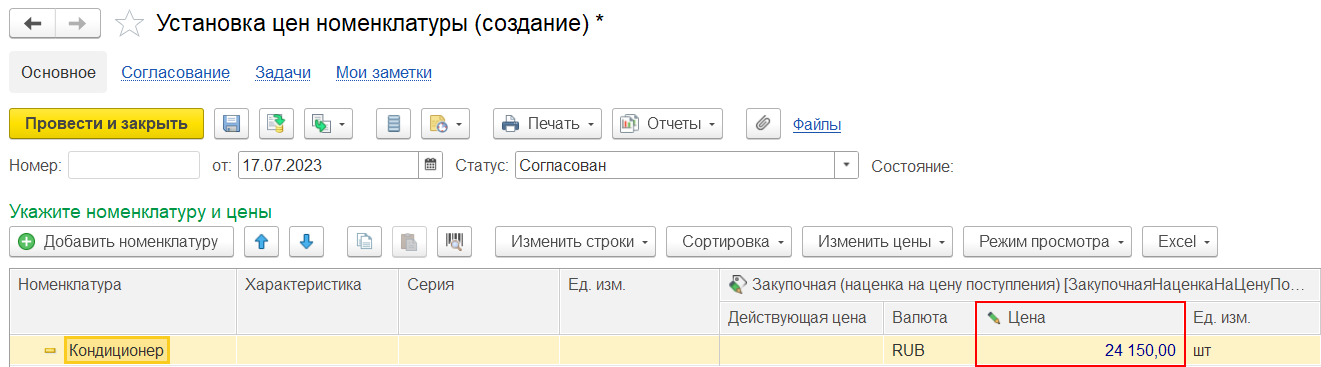
Task: Click the Действующая цена column header
Action: (x=802, y=318)
